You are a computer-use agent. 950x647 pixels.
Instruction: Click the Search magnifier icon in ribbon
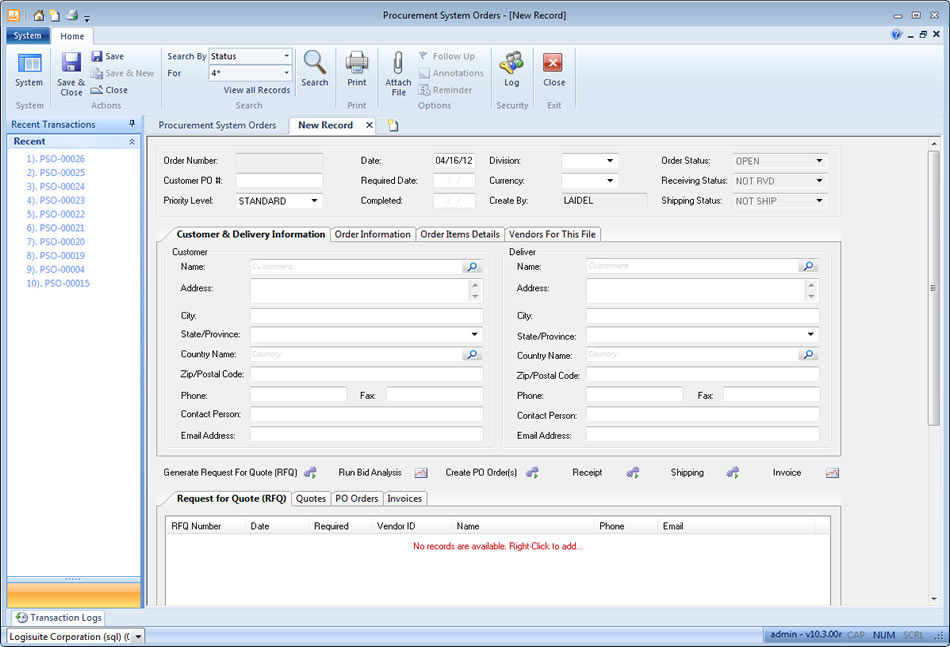[314, 64]
